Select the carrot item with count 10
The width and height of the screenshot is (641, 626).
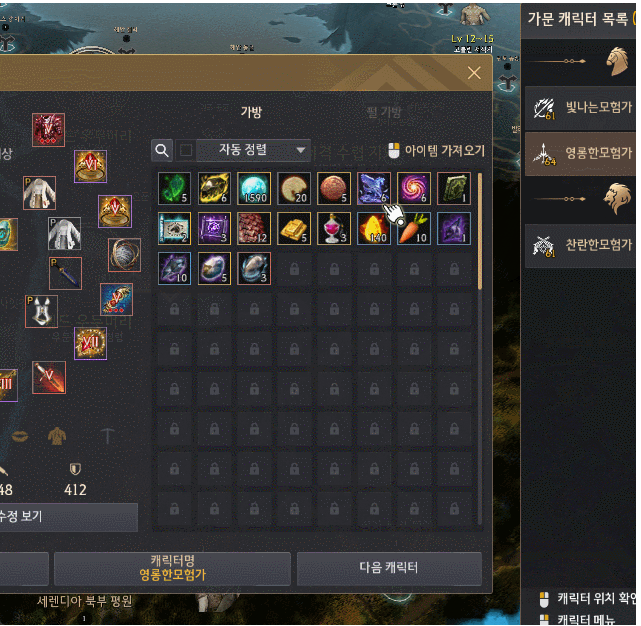[414, 229]
